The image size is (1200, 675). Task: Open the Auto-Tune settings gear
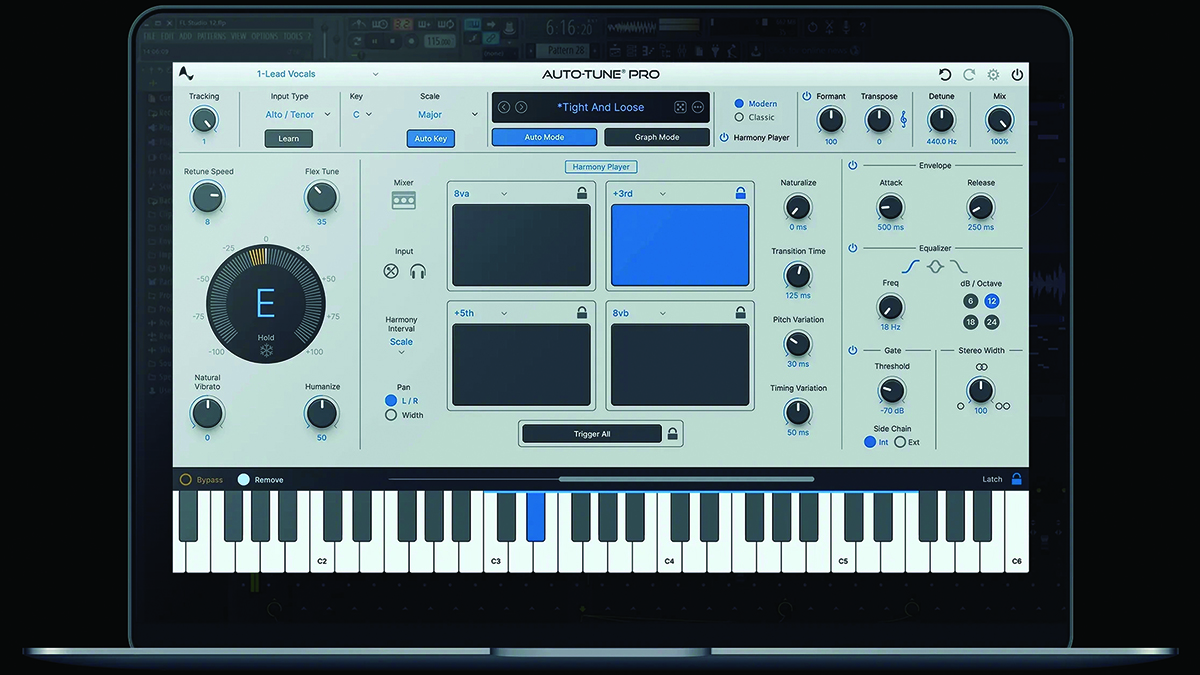[x=993, y=75]
